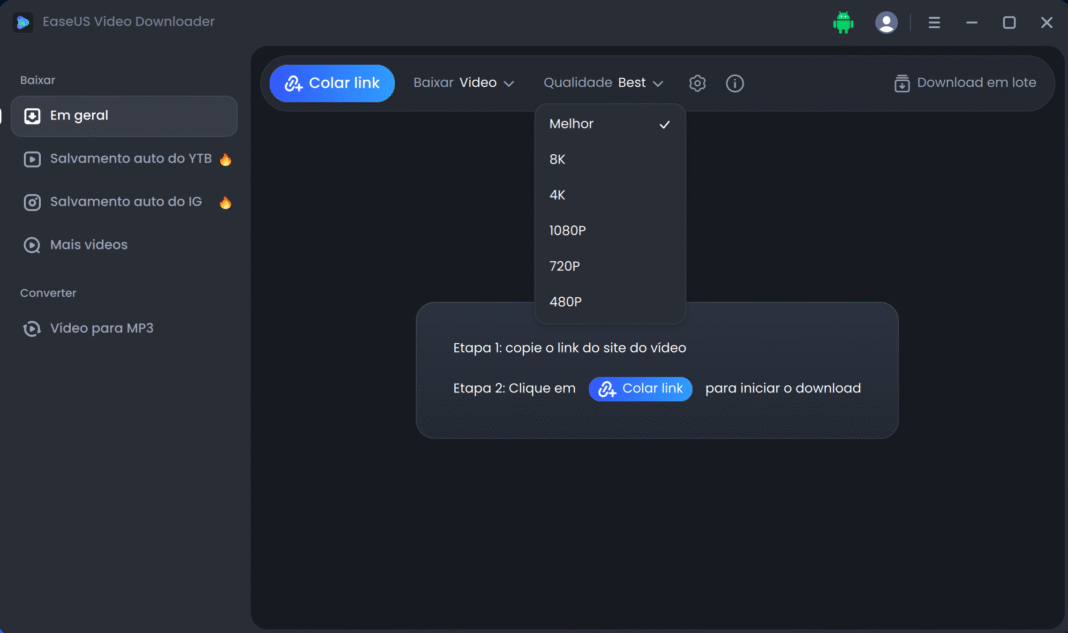Expand the Qualidade Best dropdown

[x=602, y=83]
